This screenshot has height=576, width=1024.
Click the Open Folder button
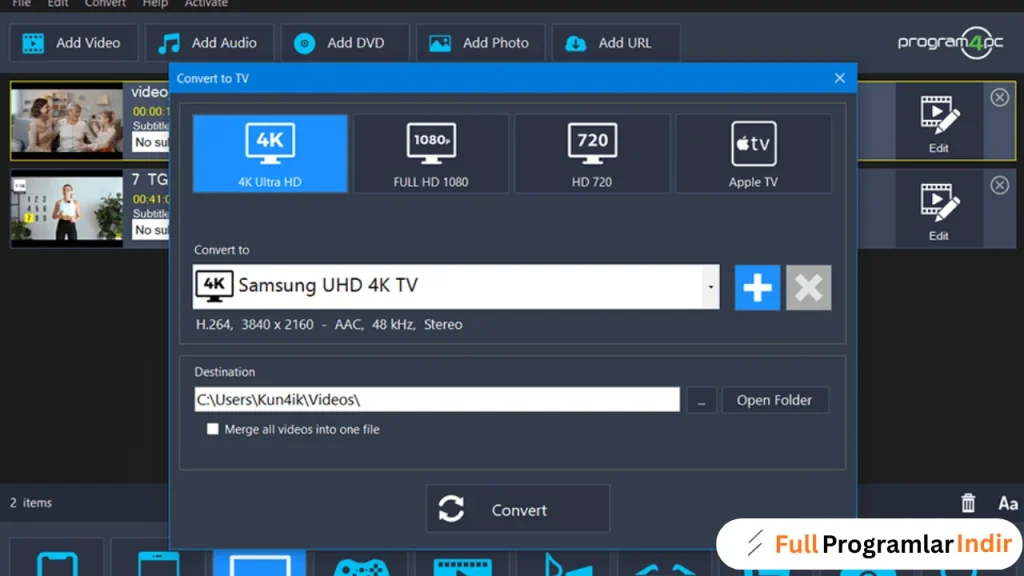tap(775, 400)
